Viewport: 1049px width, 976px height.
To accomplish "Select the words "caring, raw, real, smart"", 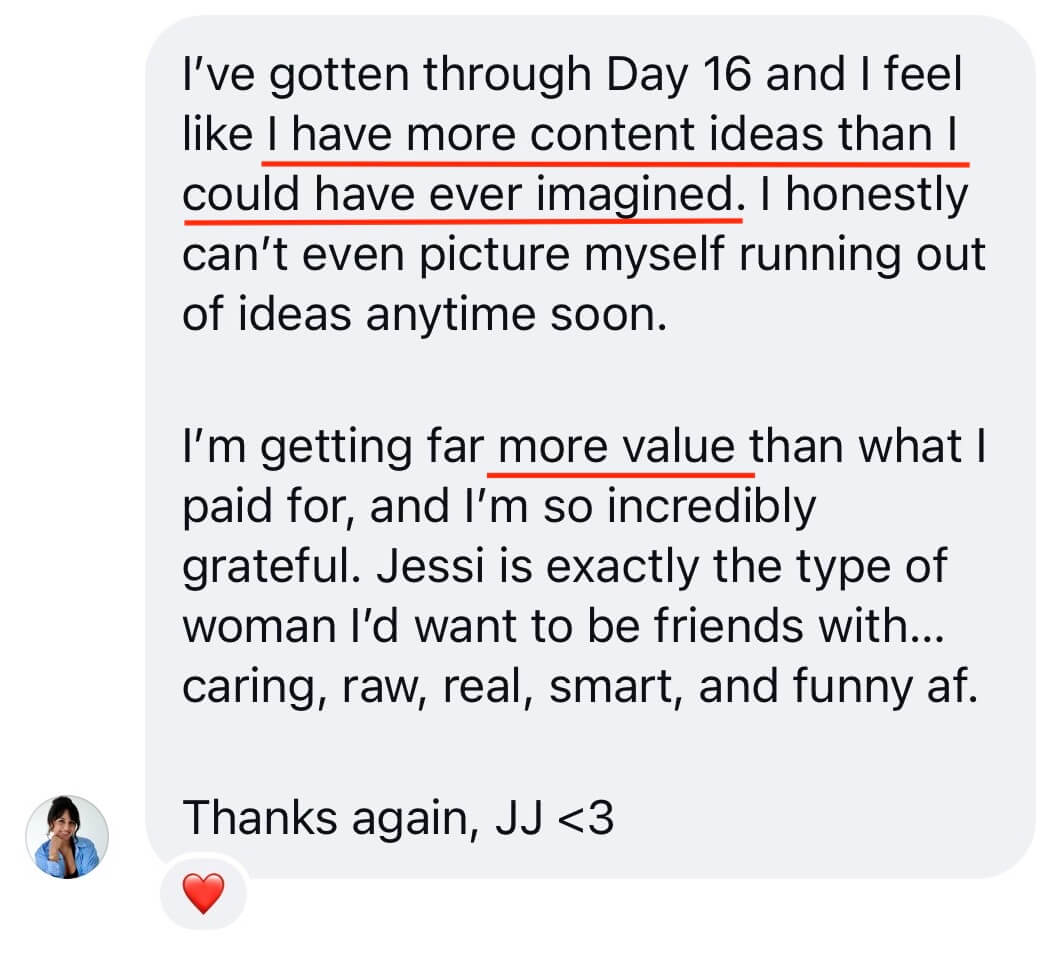I will pyautogui.click(x=428, y=687).
